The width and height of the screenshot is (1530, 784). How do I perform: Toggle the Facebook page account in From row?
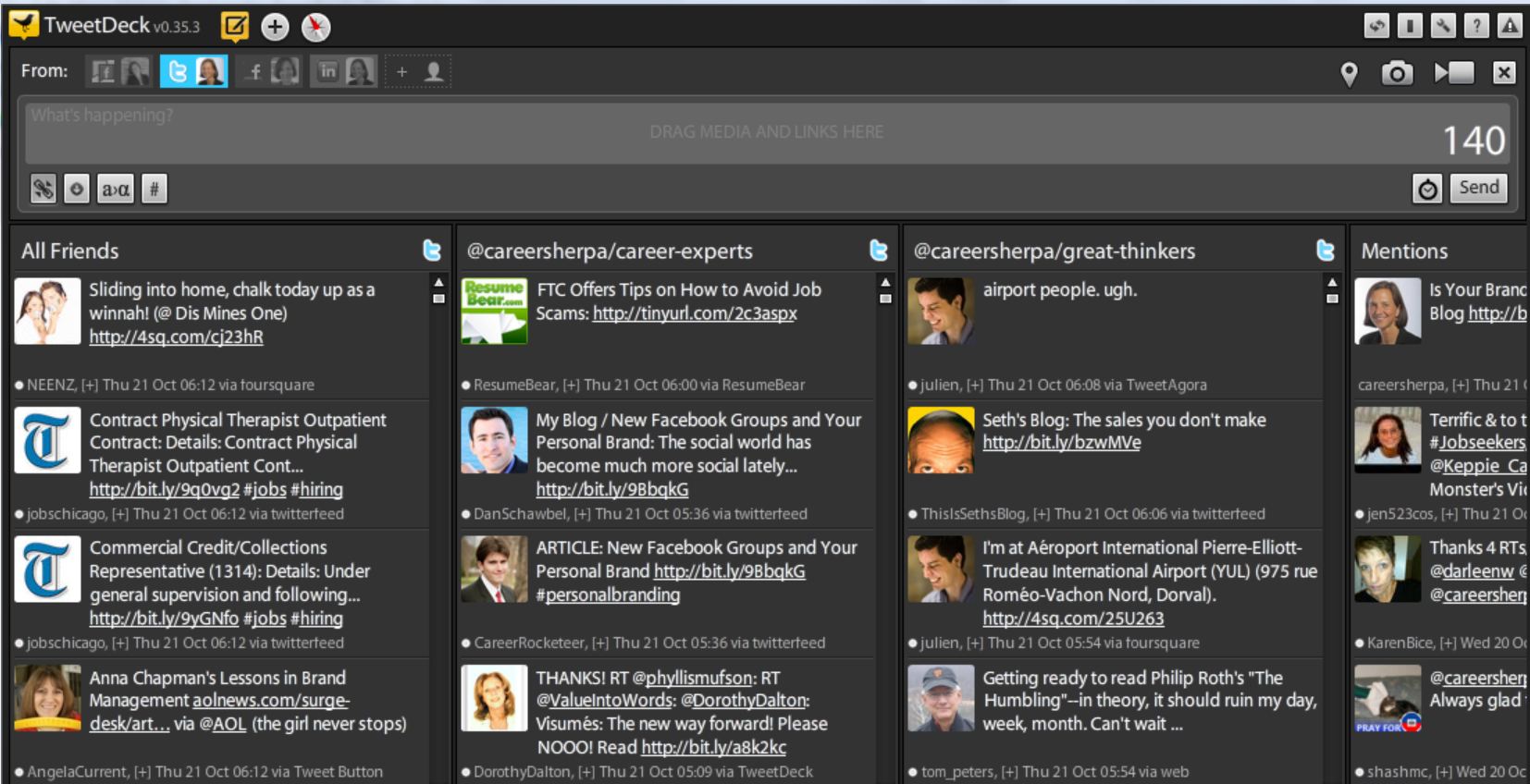coord(118,71)
